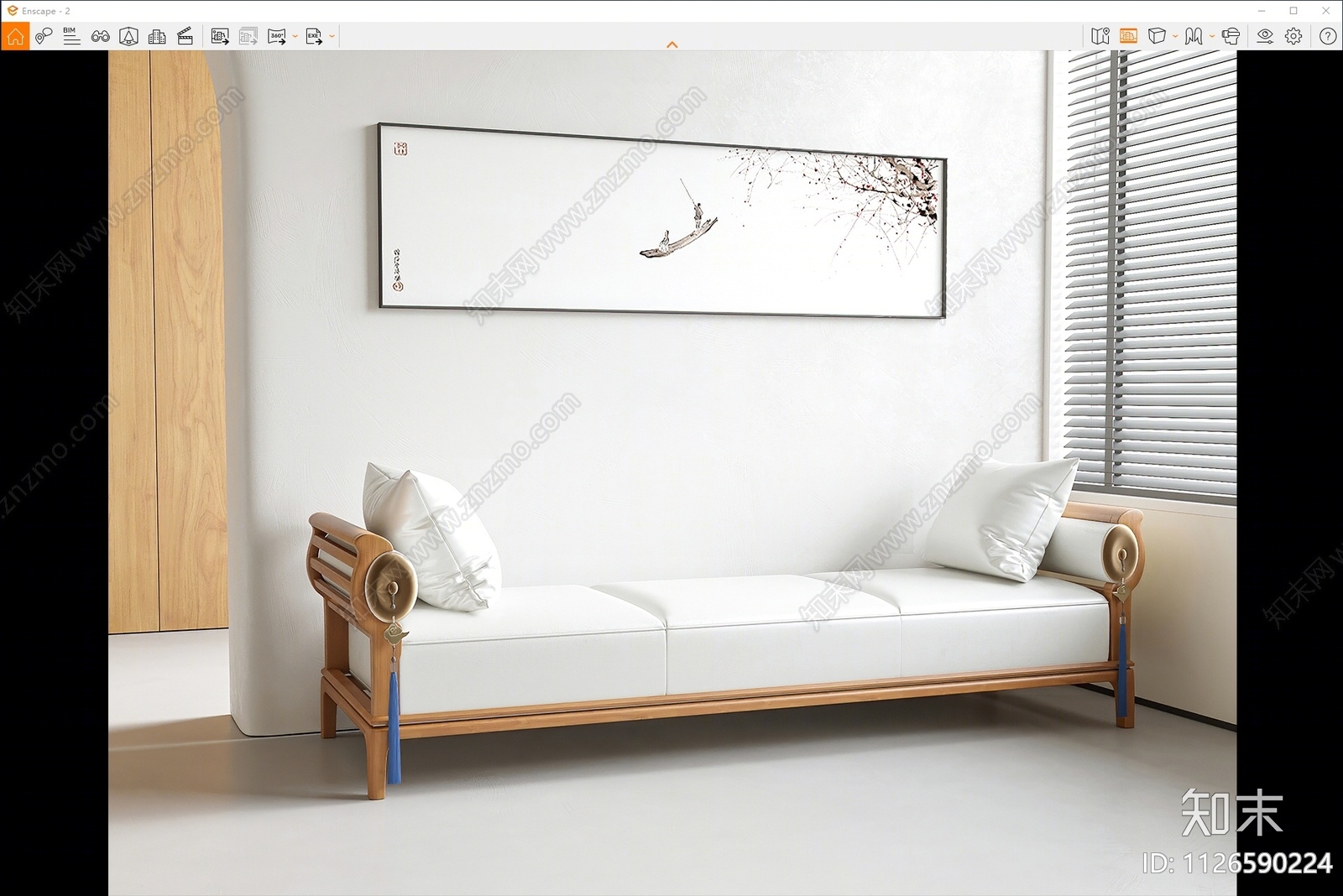Minimize the Enscape window

(x=1262, y=11)
